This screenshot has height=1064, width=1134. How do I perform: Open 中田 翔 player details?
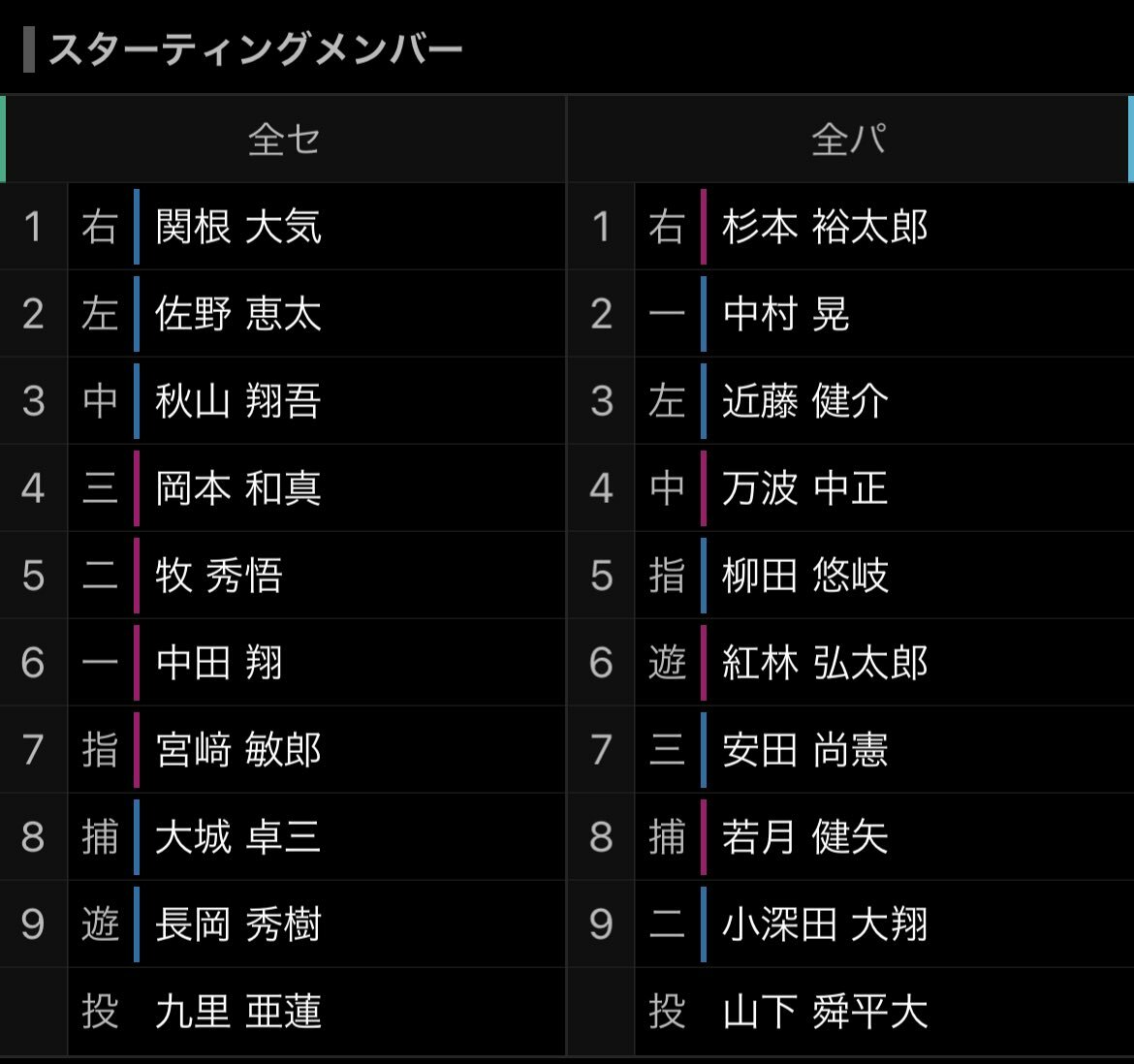point(219,663)
